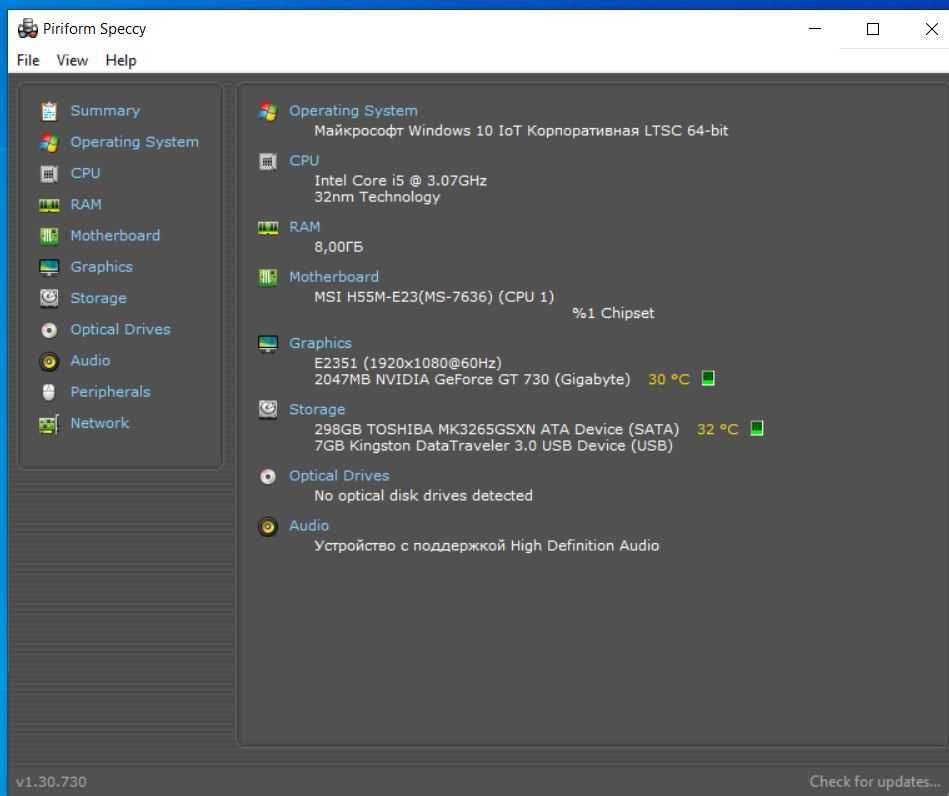This screenshot has height=796, width=949.
Task: Open Storage section in sidebar
Action: (x=99, y=298)
